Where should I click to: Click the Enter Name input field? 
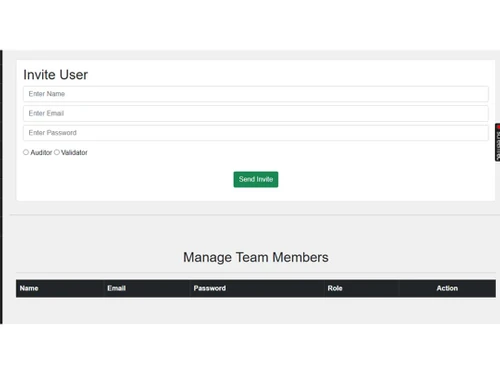click(x=256, y=94)
